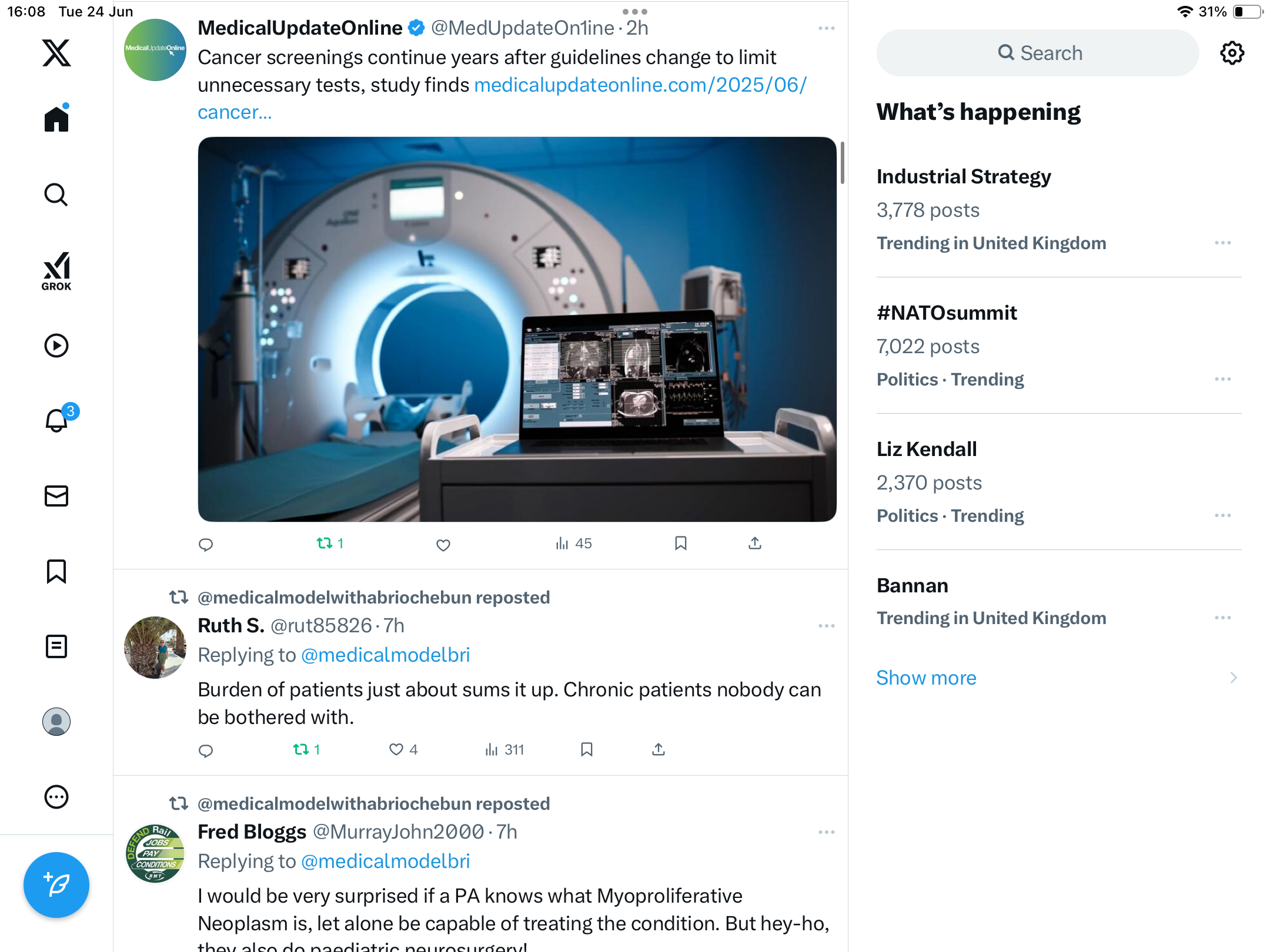The height and width of the screenshot is (952, 1270).
Task: Toggle repost on Ruth S. post
Action: click(x=306, y=749)
